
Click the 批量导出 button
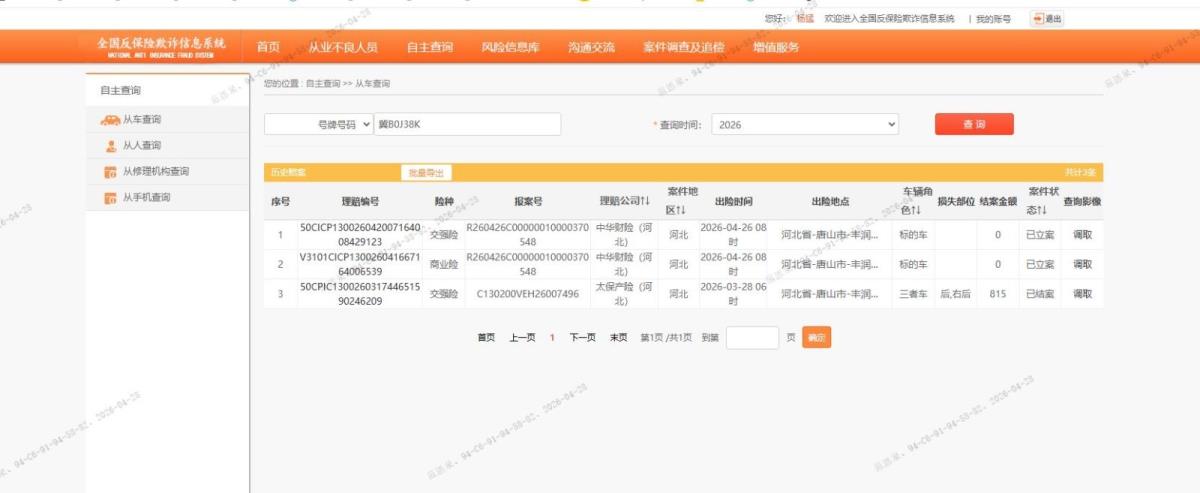[426, 173]
